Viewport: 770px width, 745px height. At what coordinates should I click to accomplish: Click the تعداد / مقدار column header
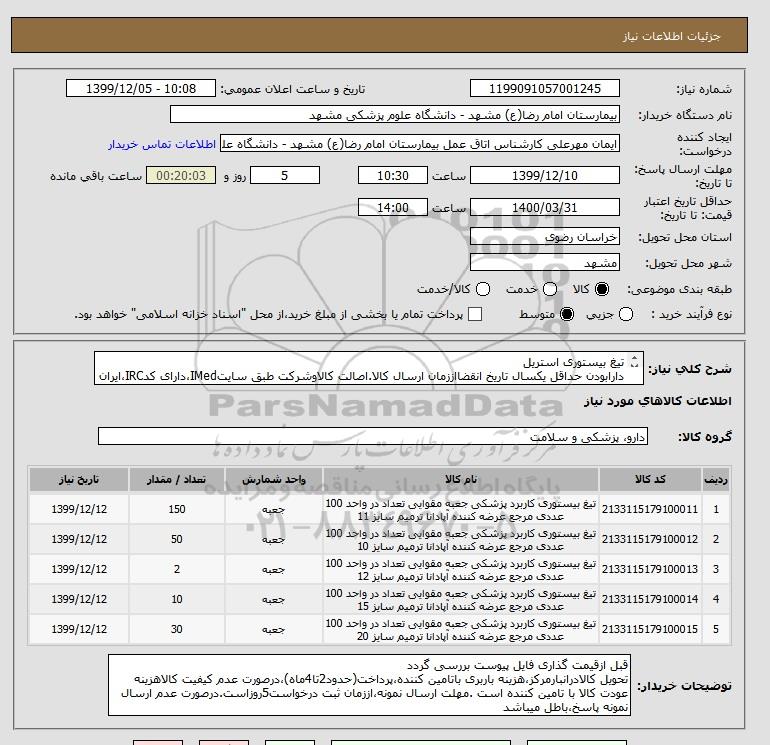(177, 479)
